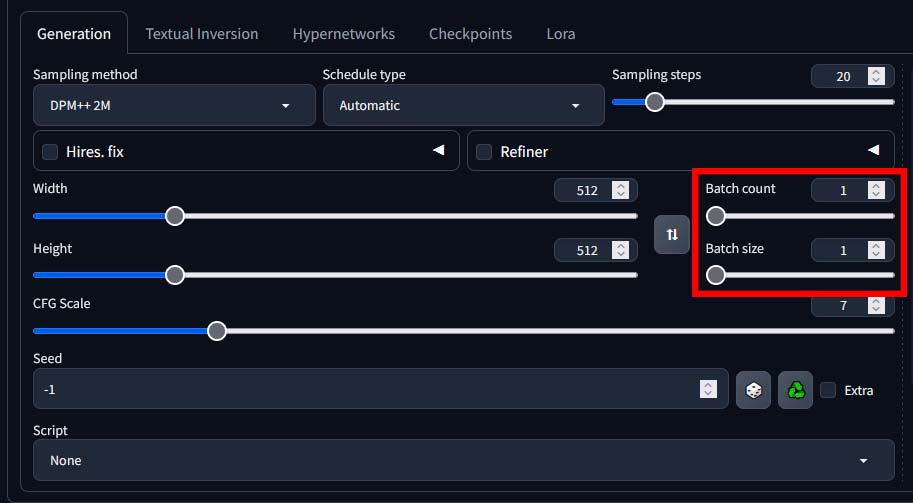This screenshot has width=913, height=503.
Task: Click the CFG Scale label
Action: 62,303
